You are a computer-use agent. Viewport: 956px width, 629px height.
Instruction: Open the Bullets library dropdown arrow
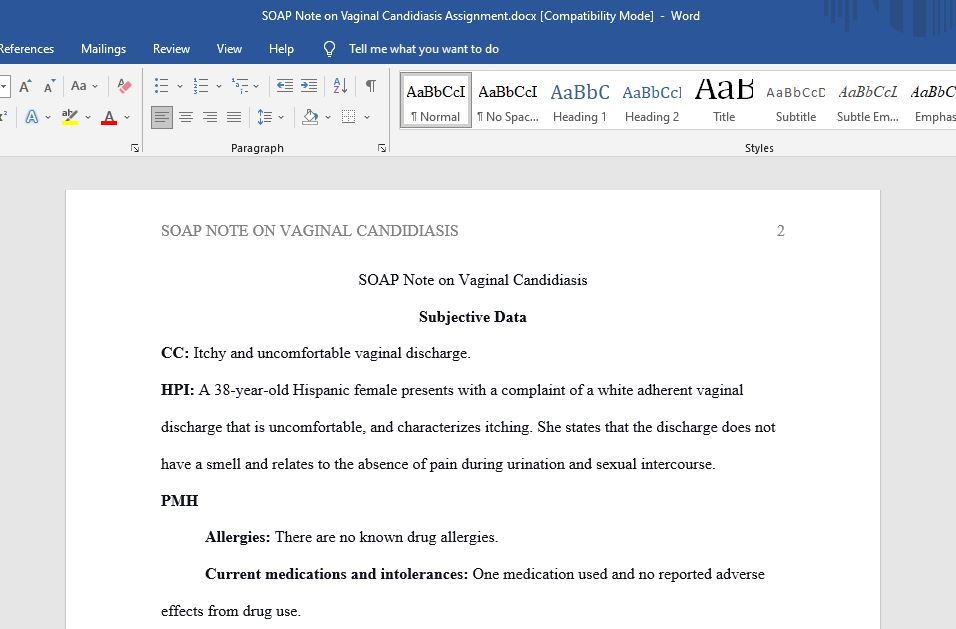coord(180,87)
